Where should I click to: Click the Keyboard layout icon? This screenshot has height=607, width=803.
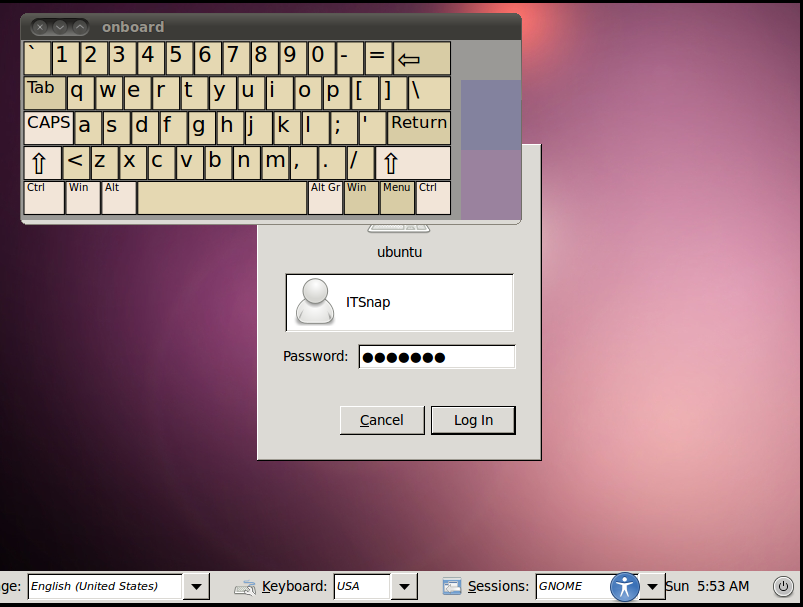coord(245,587)
